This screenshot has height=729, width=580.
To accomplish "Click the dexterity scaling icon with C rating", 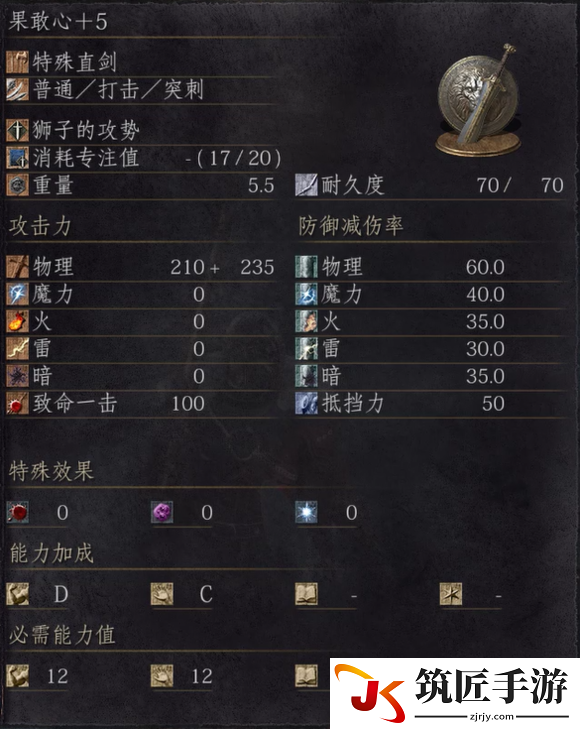I will [x=162, y=594].
